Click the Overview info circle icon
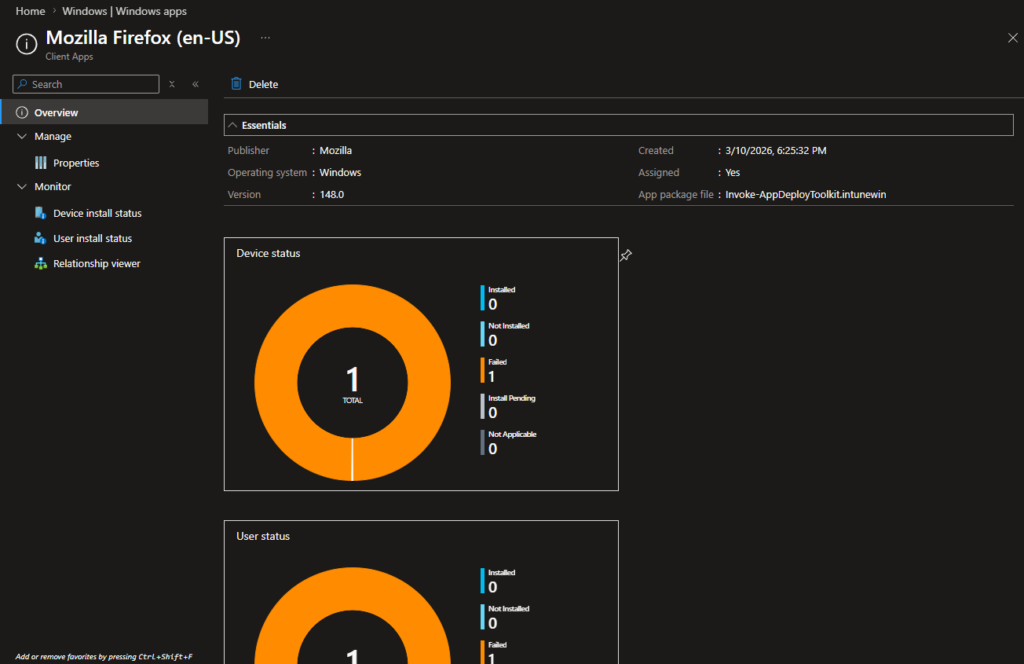 click(22, 112)
